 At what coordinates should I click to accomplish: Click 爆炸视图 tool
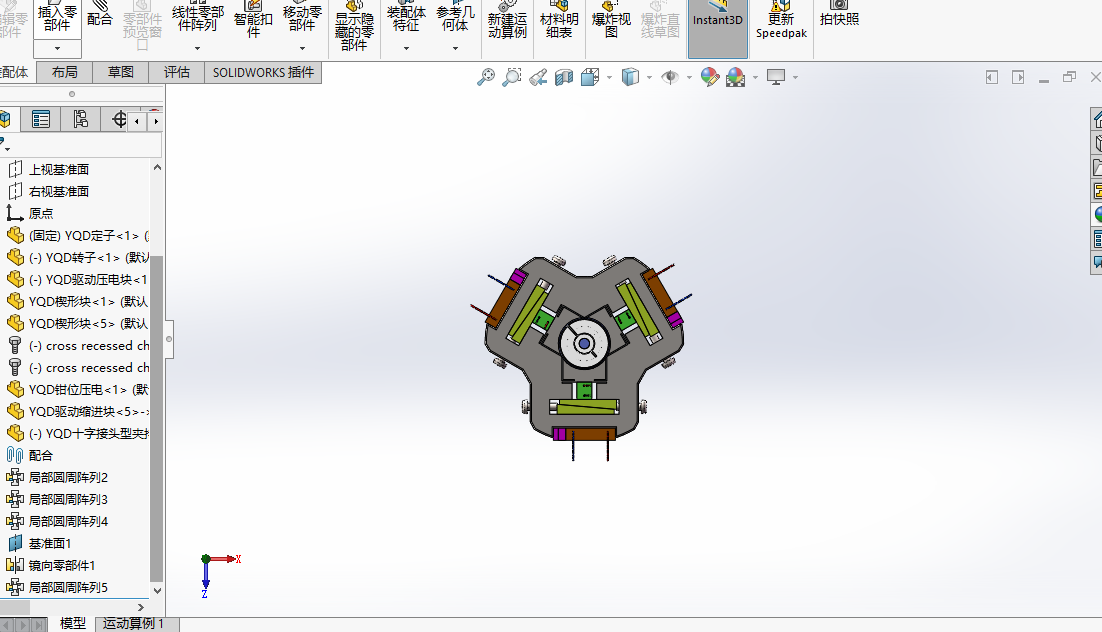tap(611, 19)
